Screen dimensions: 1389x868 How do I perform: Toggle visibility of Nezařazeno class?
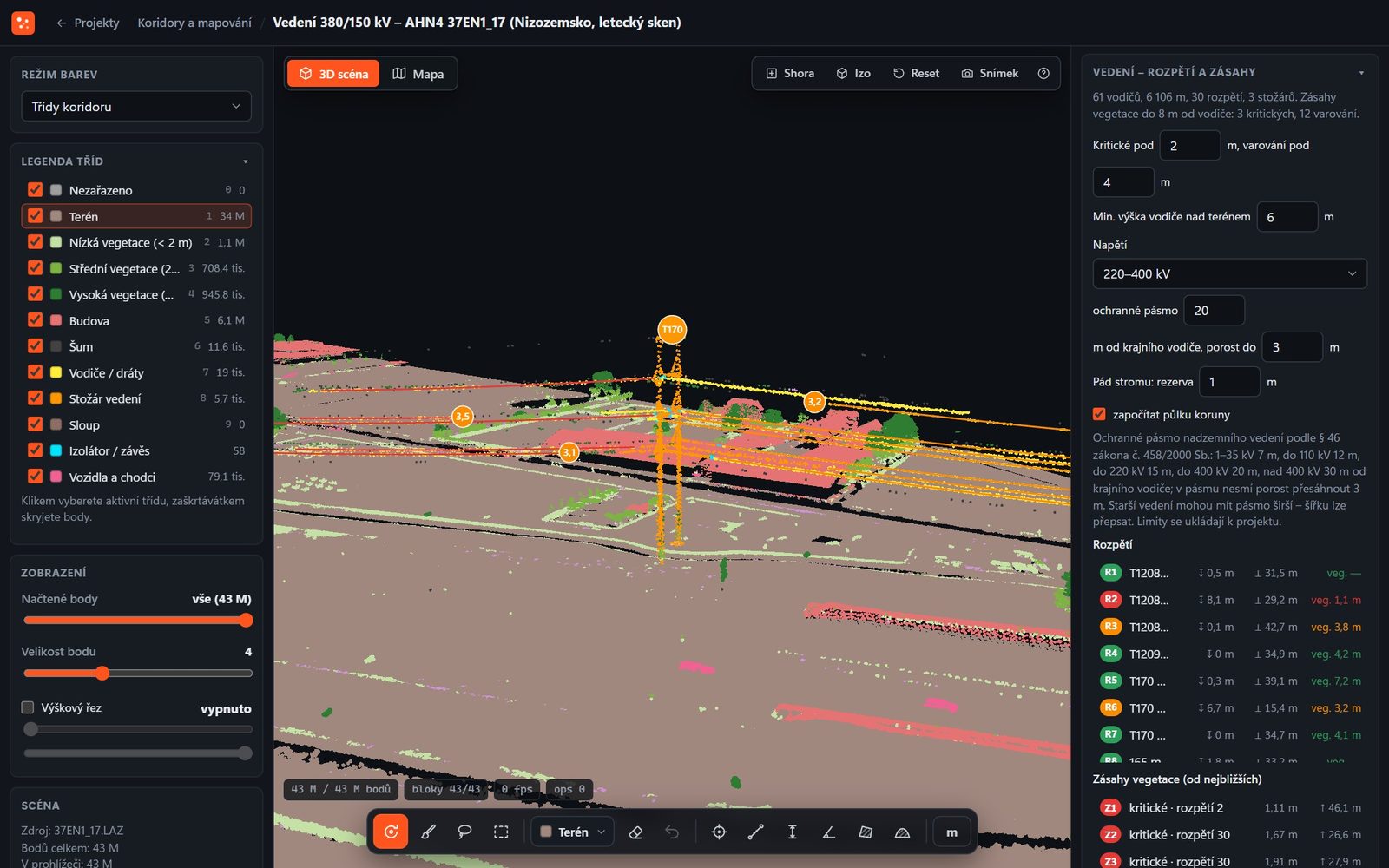(x=35, y=189)
